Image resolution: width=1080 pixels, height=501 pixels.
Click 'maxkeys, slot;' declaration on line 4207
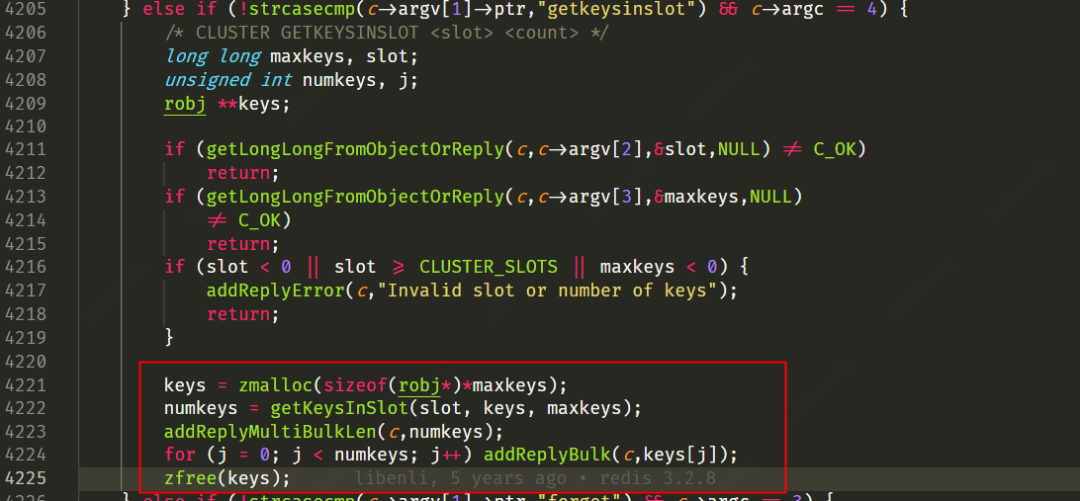click(x=344, y=57)
